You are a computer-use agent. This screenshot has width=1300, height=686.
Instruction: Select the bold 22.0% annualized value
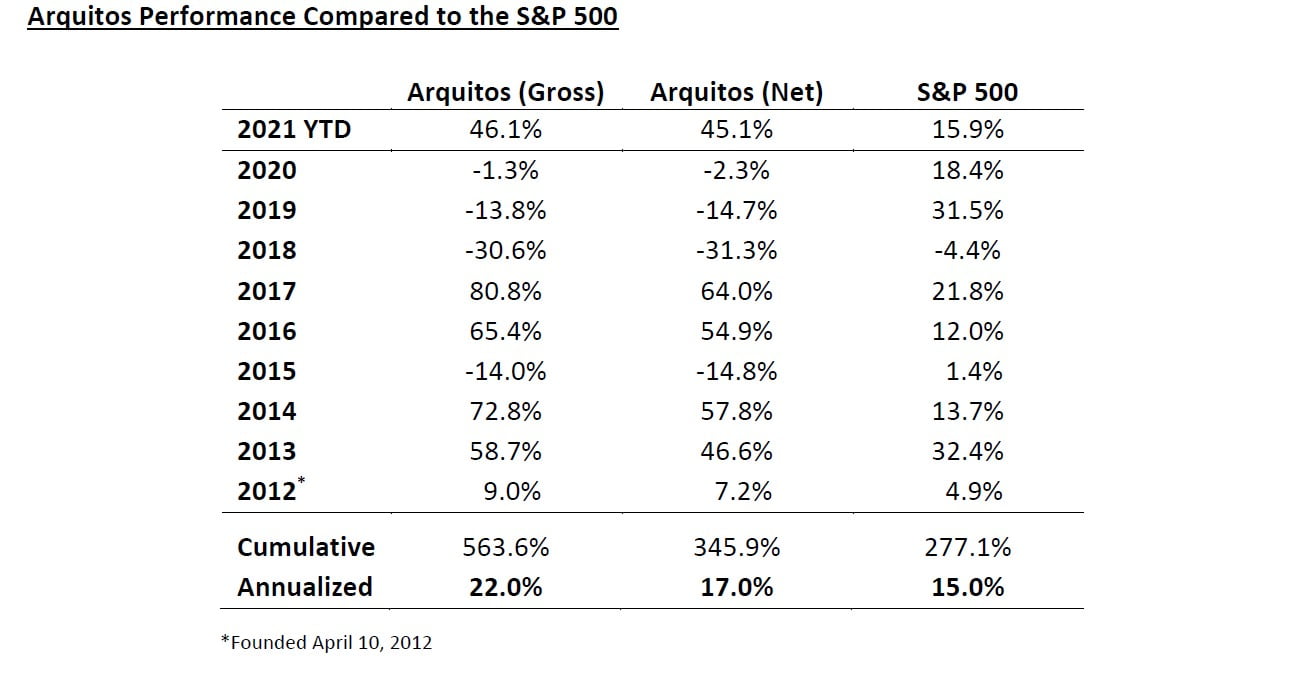pyautogui.click(x=505, y=587)
